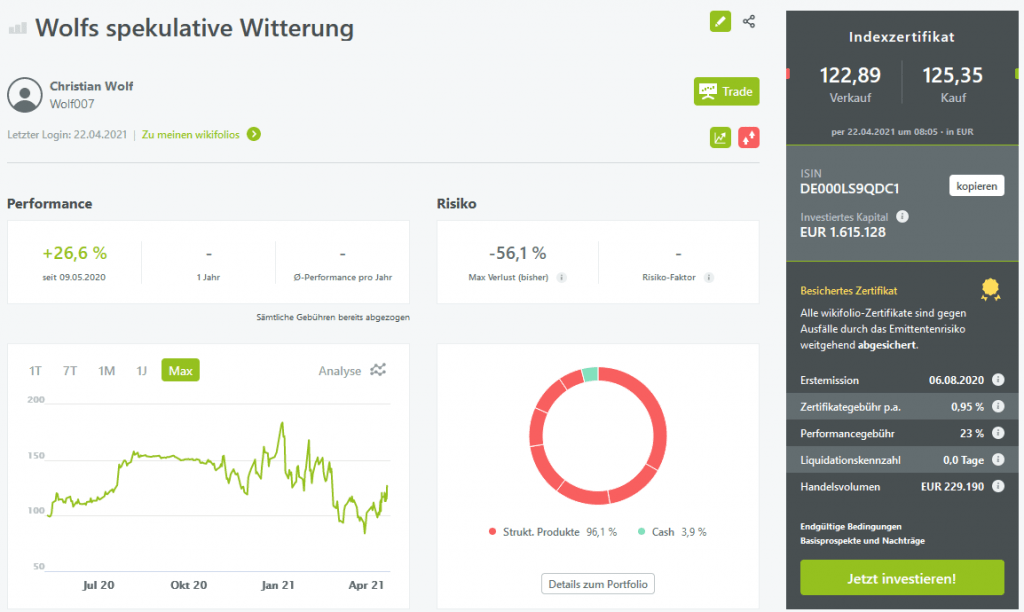Open info icon beside Investiertes Kapital
1024x612 pixels.
[902, 216]
